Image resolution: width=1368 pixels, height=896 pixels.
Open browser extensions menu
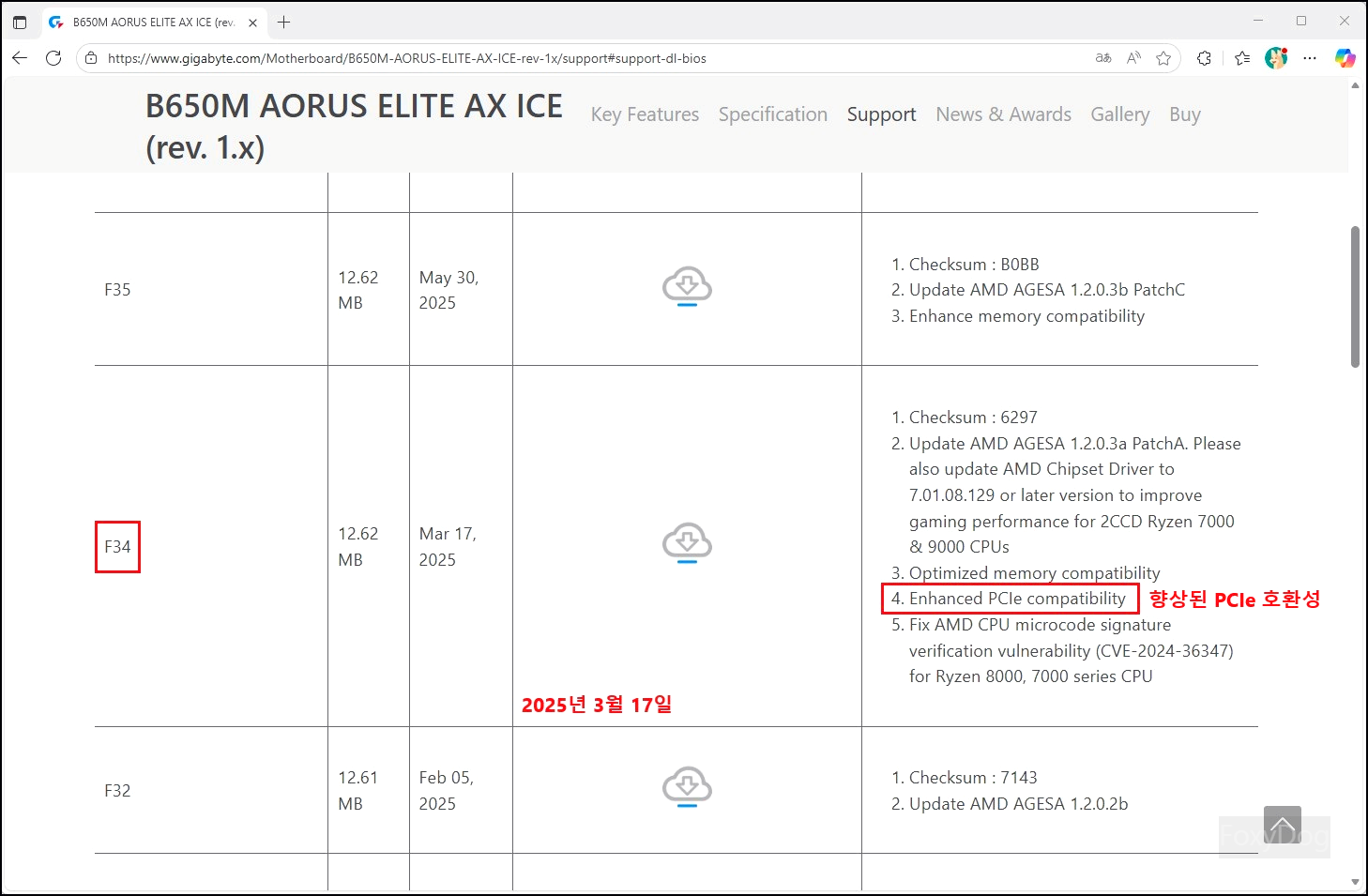[1205, 58]
